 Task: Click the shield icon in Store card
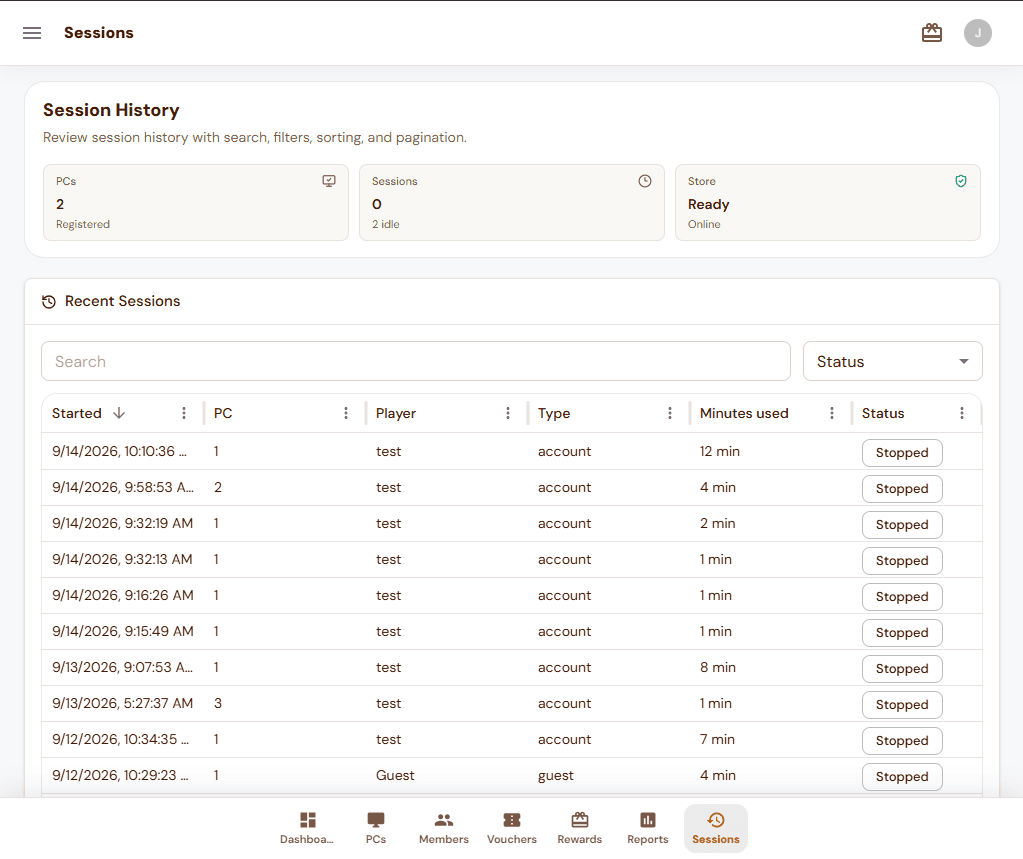coord(960,181)
